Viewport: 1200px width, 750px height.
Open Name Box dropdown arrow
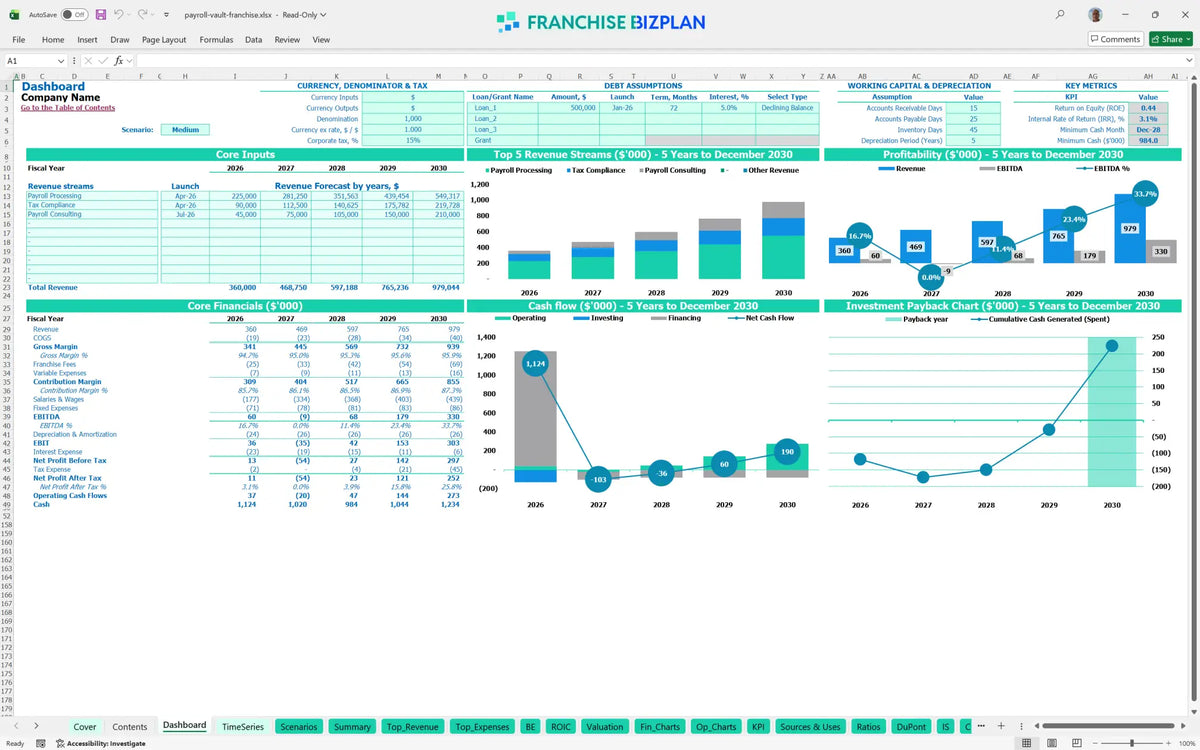click(x=61, y=61)
